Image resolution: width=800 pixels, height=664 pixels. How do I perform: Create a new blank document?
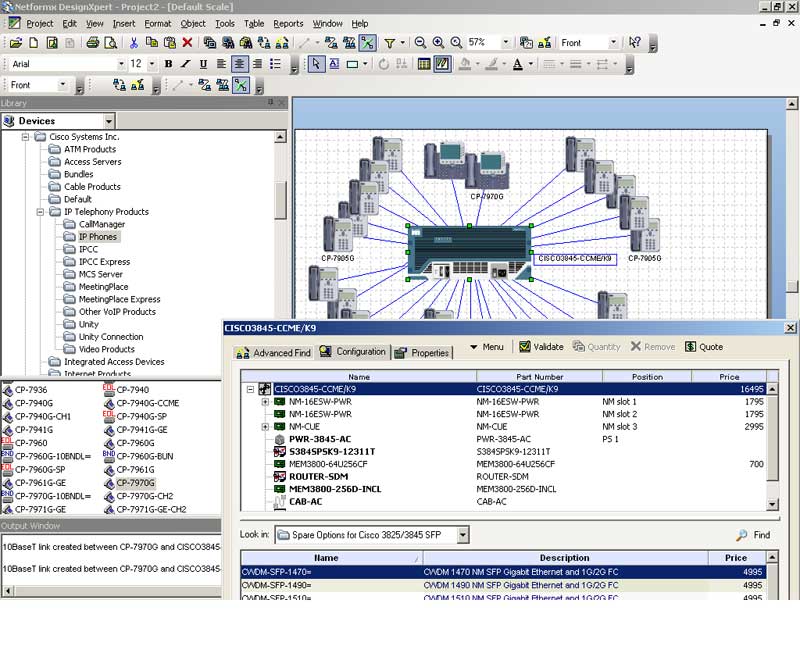(34, 43)
